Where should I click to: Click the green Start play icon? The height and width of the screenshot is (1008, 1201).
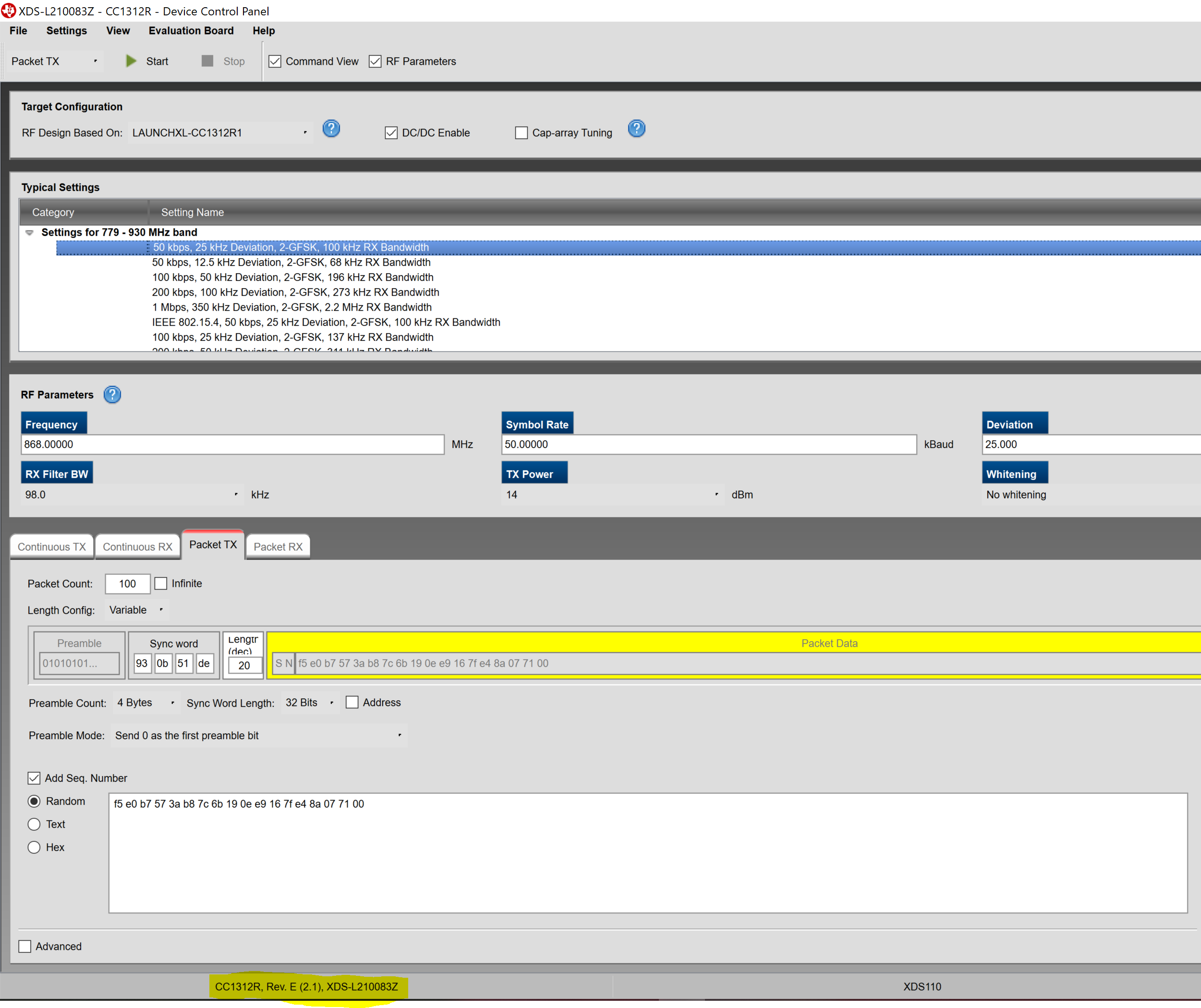click(x=131, y=61)
